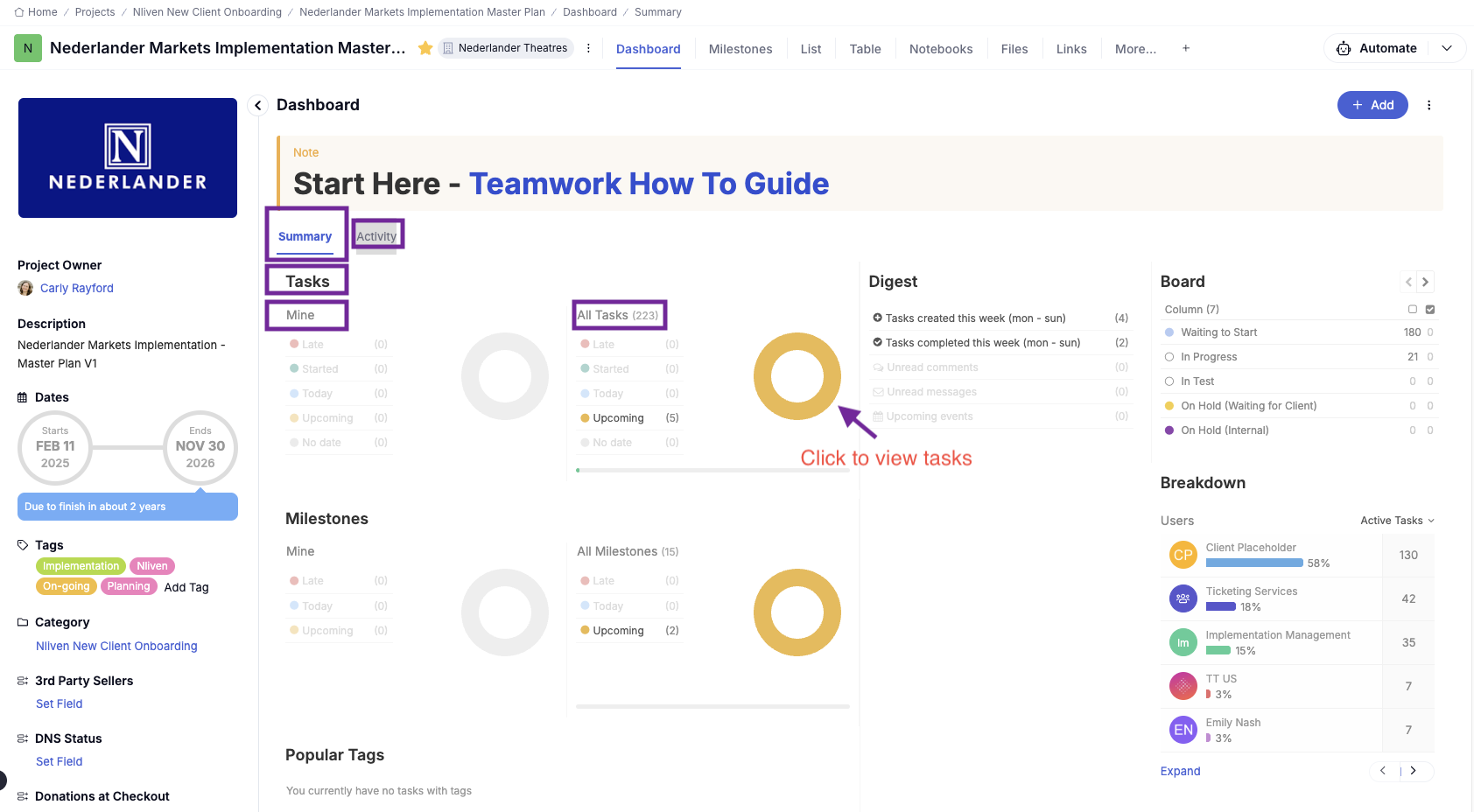Open Teamwork How To Guide link

tap(649, 184)
